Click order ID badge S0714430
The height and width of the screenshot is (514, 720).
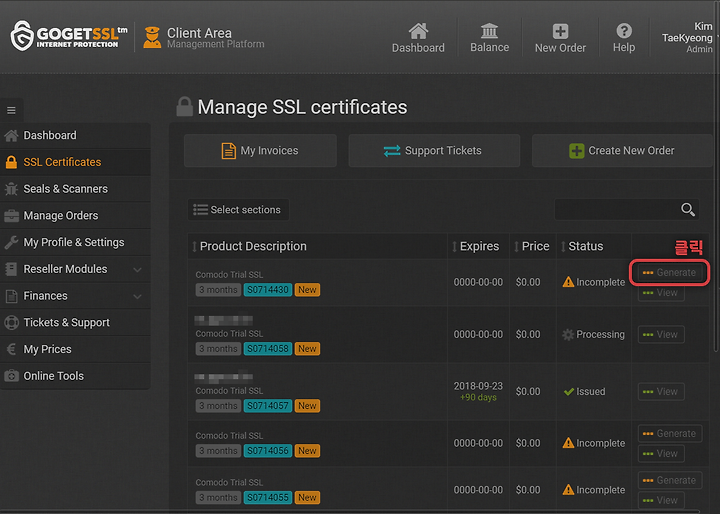tap(268, 290)
